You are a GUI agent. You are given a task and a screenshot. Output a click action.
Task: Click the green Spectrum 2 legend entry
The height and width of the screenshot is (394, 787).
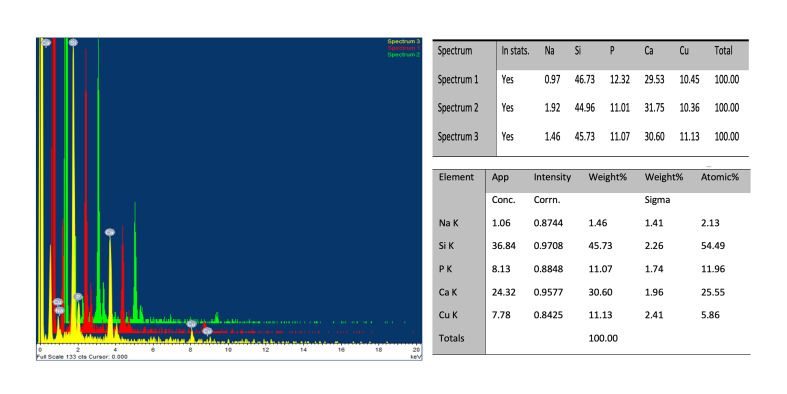coord(404,55)
